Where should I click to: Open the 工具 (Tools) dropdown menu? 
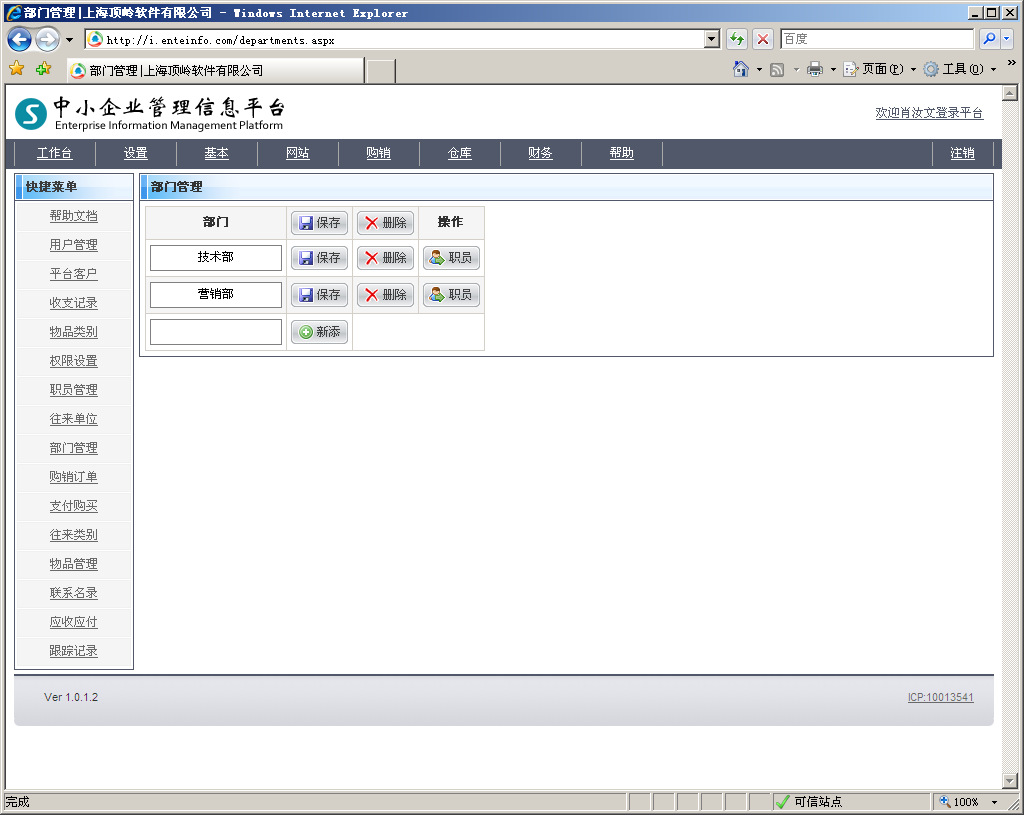click(x=960, y=70)
